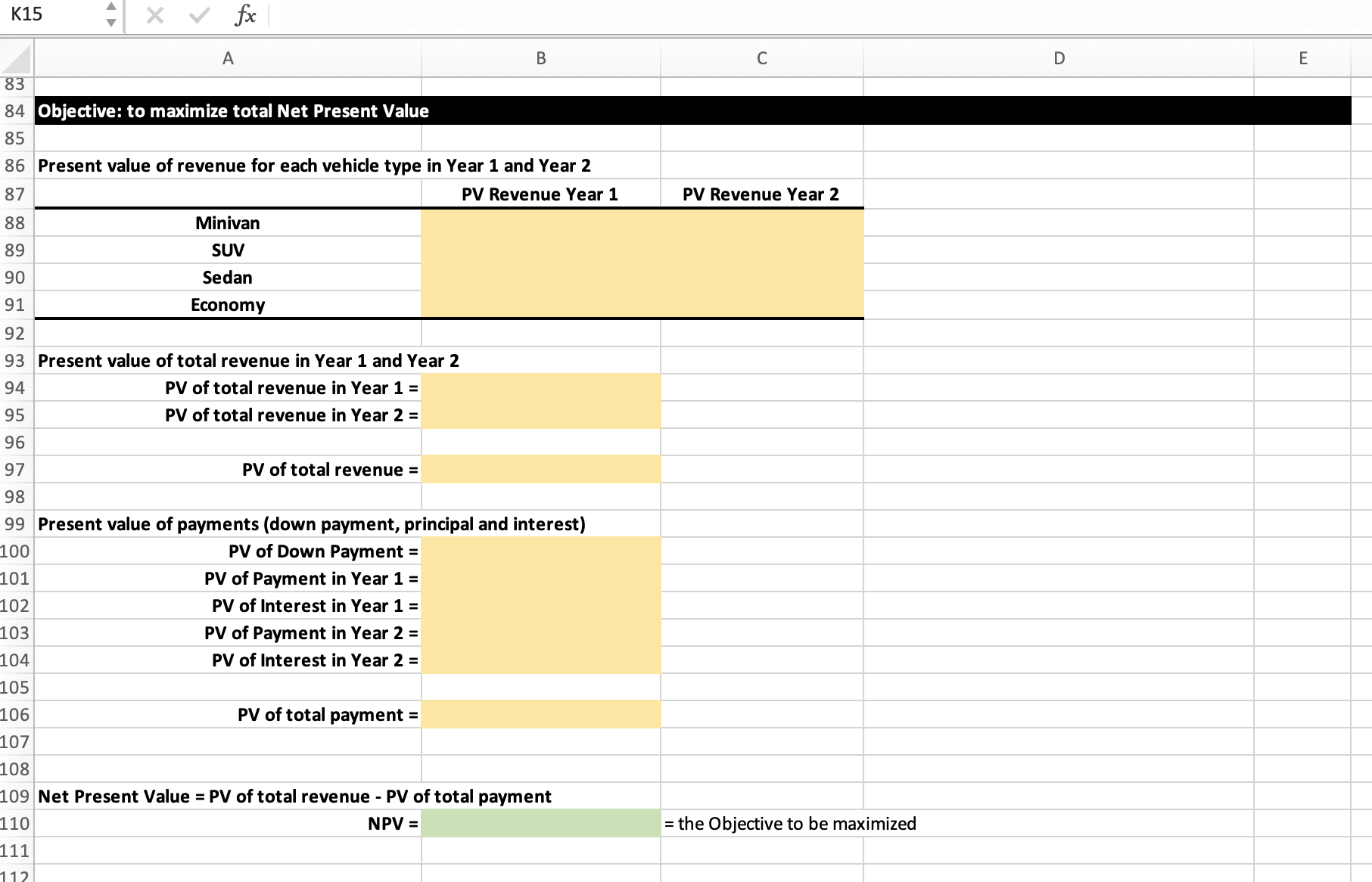1372x882 pixels.
Task: Select SUV PV Revenue Year 2 cell
Action: 762,250
